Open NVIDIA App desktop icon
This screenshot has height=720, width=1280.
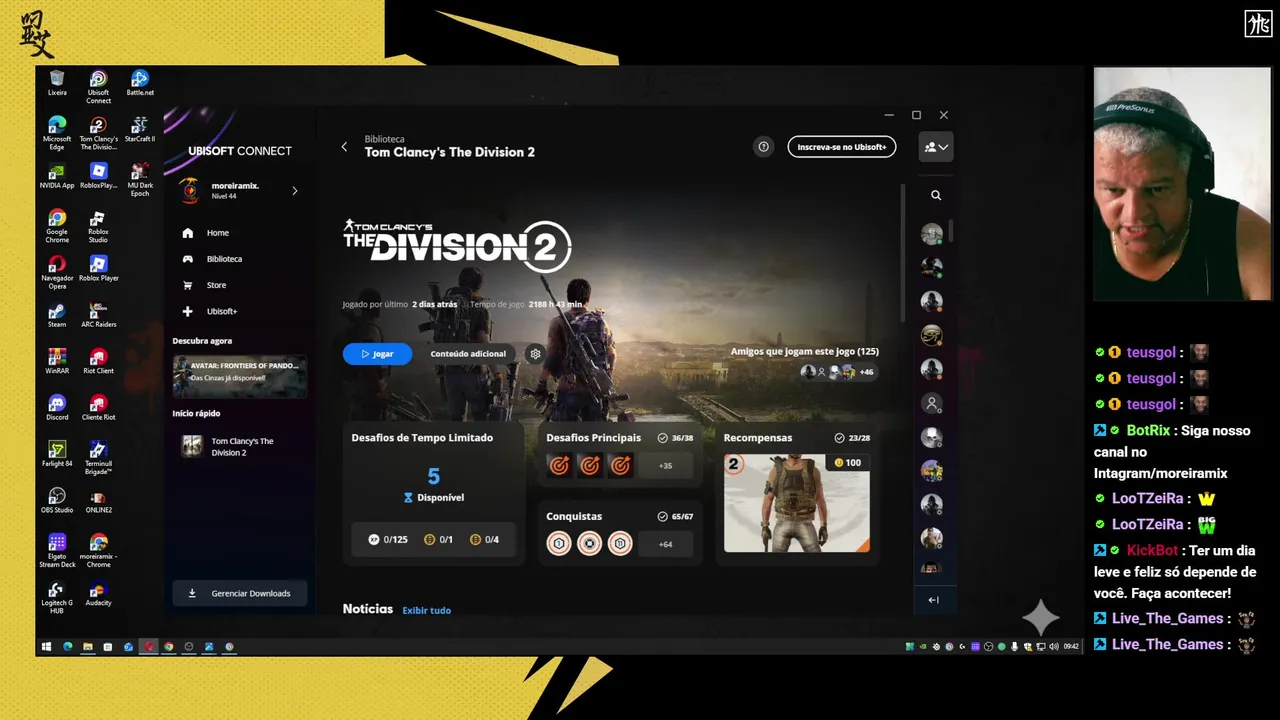57,176
